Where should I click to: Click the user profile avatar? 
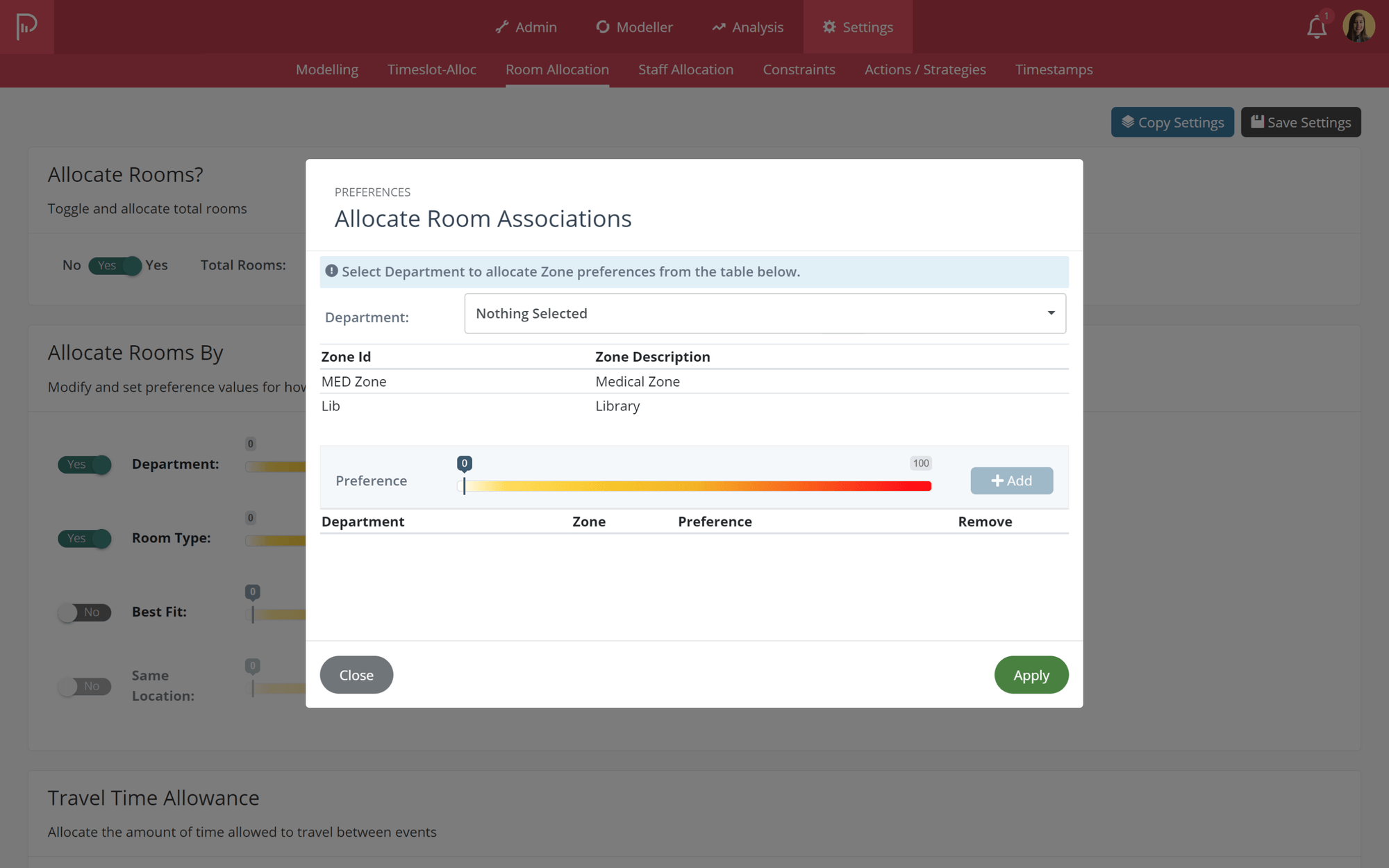tap(1358, 26)
